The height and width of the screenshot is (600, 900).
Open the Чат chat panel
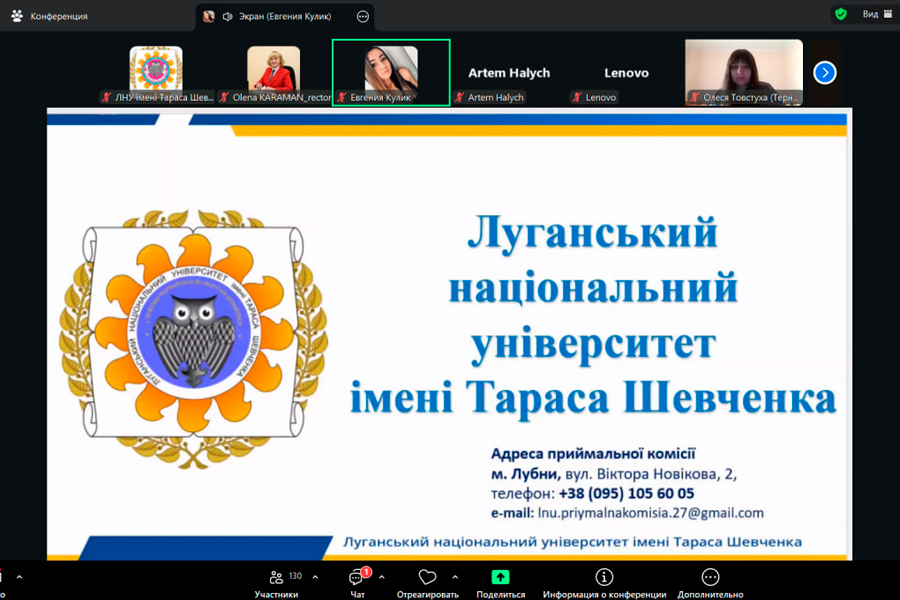click(x=358, y=584)
